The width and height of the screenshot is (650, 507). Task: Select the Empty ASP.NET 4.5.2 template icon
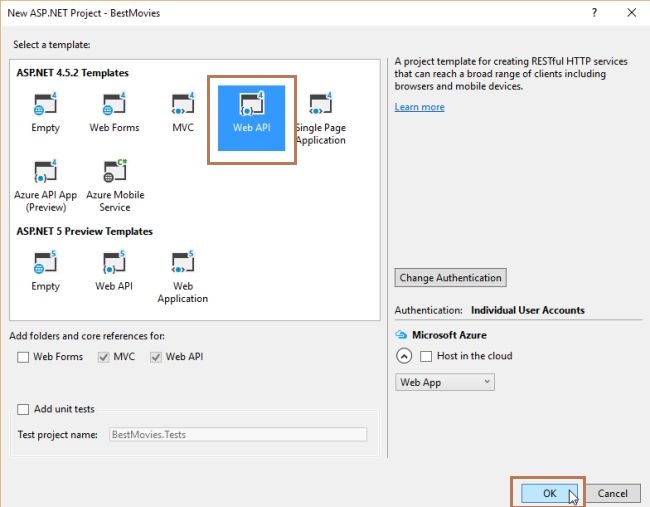coord(45,104)
